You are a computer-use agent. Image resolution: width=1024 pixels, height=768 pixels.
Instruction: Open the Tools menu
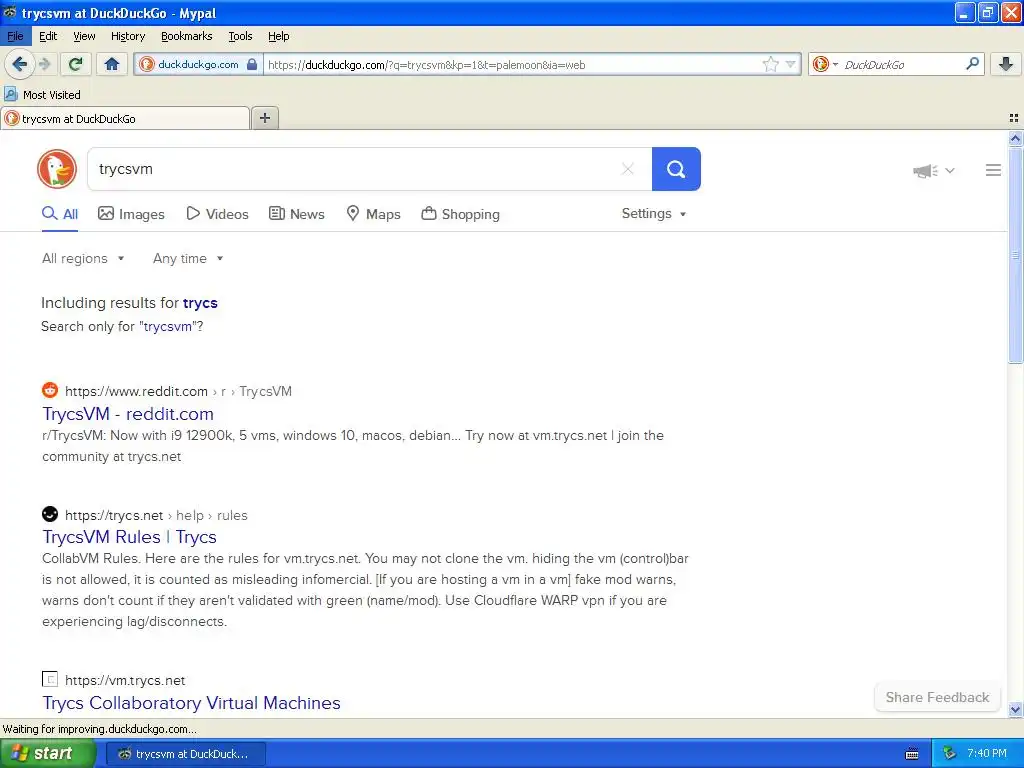(x=240, y=36)
